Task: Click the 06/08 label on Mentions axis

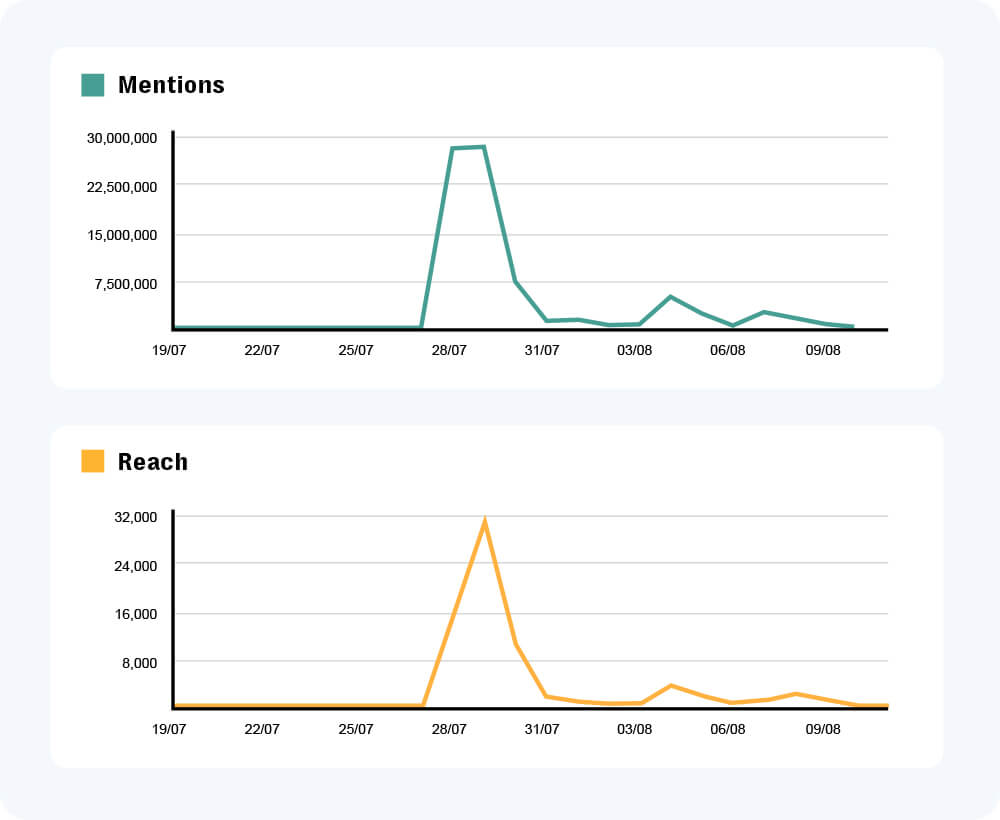Action: (729, 351)
